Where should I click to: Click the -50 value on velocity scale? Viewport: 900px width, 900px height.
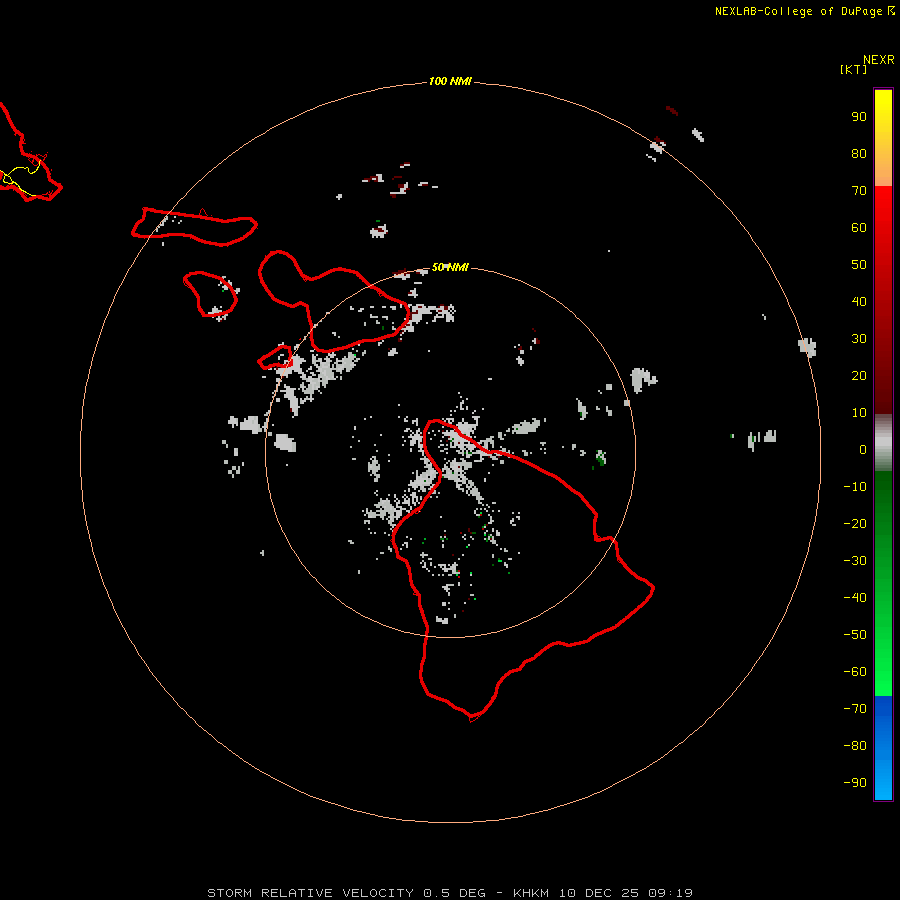(855, 635)
